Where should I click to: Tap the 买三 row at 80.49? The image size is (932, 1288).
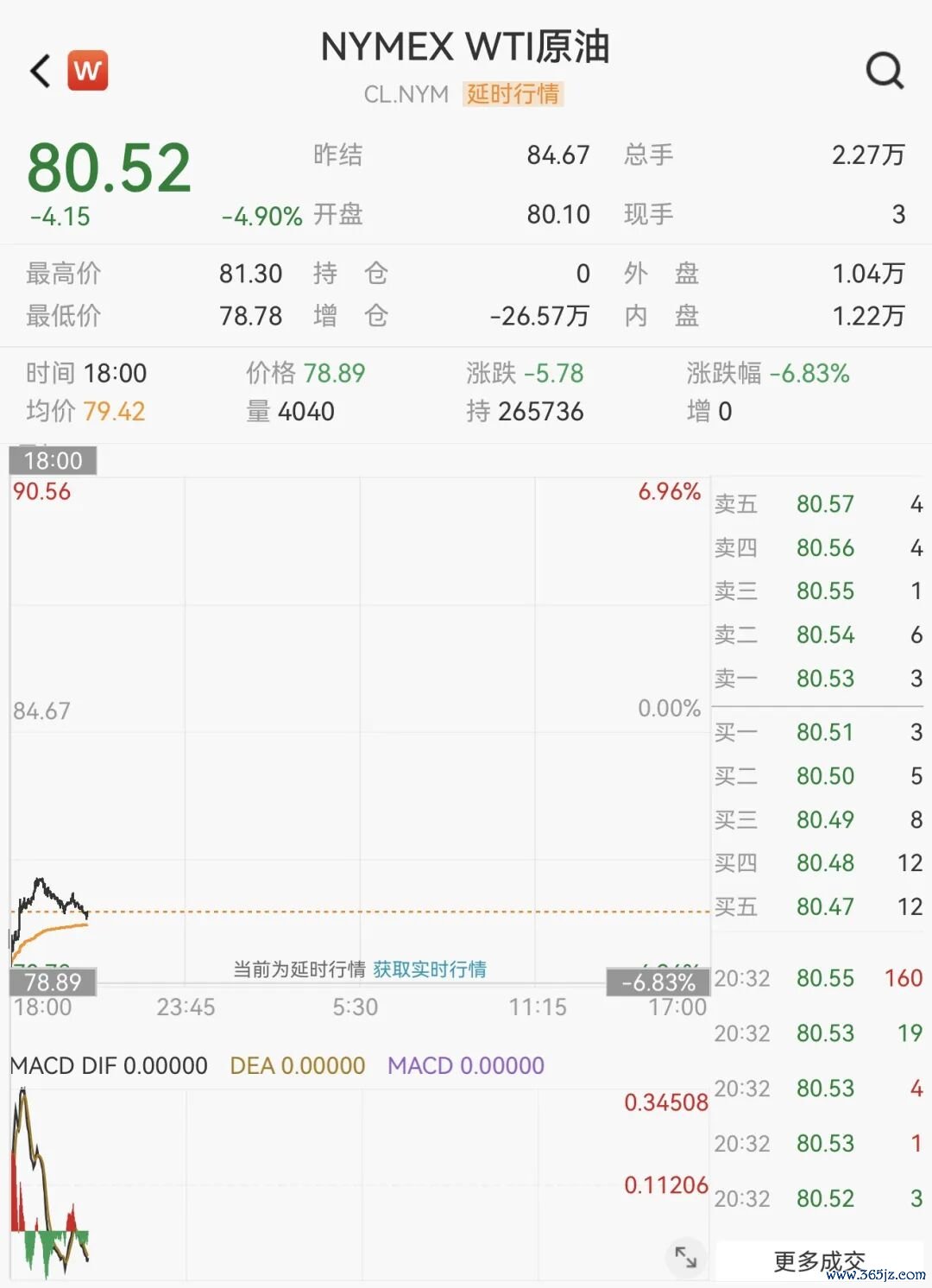click(818, 819)
